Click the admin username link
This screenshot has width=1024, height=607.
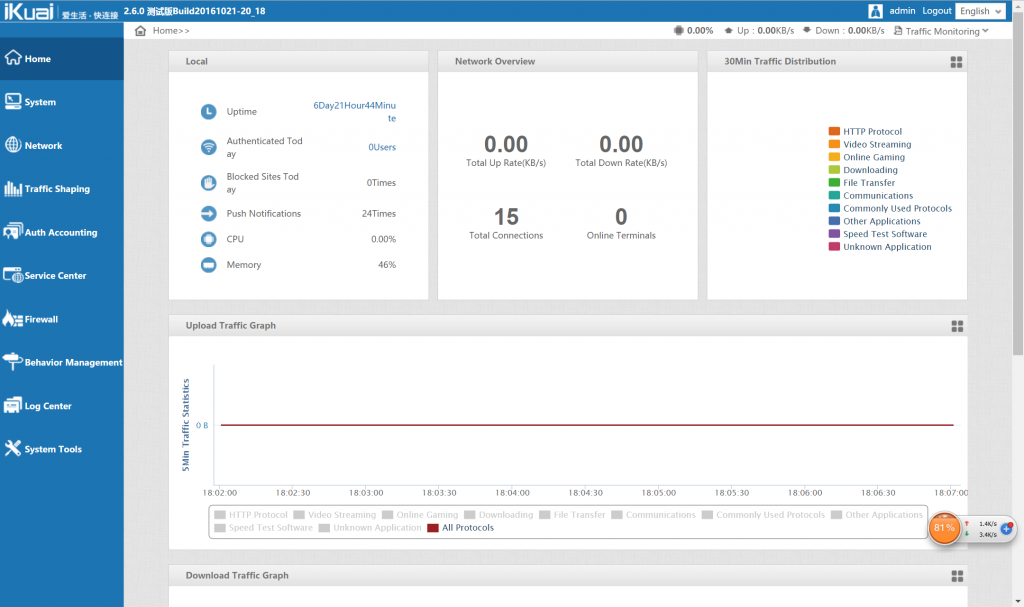(x=902, y=11)
